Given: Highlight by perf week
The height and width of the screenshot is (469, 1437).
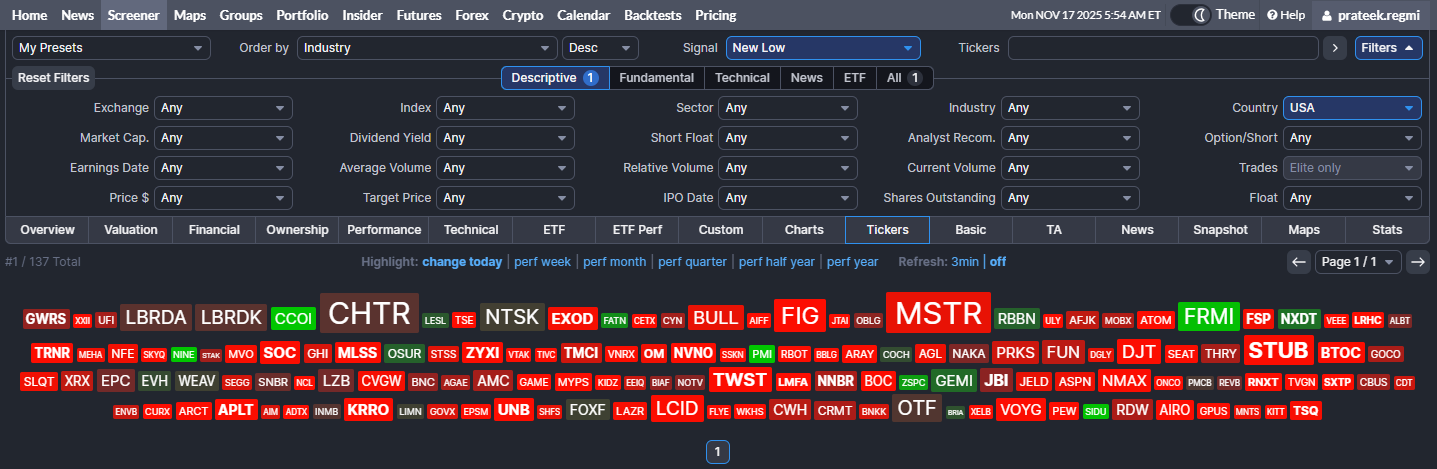Looking at the screenshot, I should (542, 262).
